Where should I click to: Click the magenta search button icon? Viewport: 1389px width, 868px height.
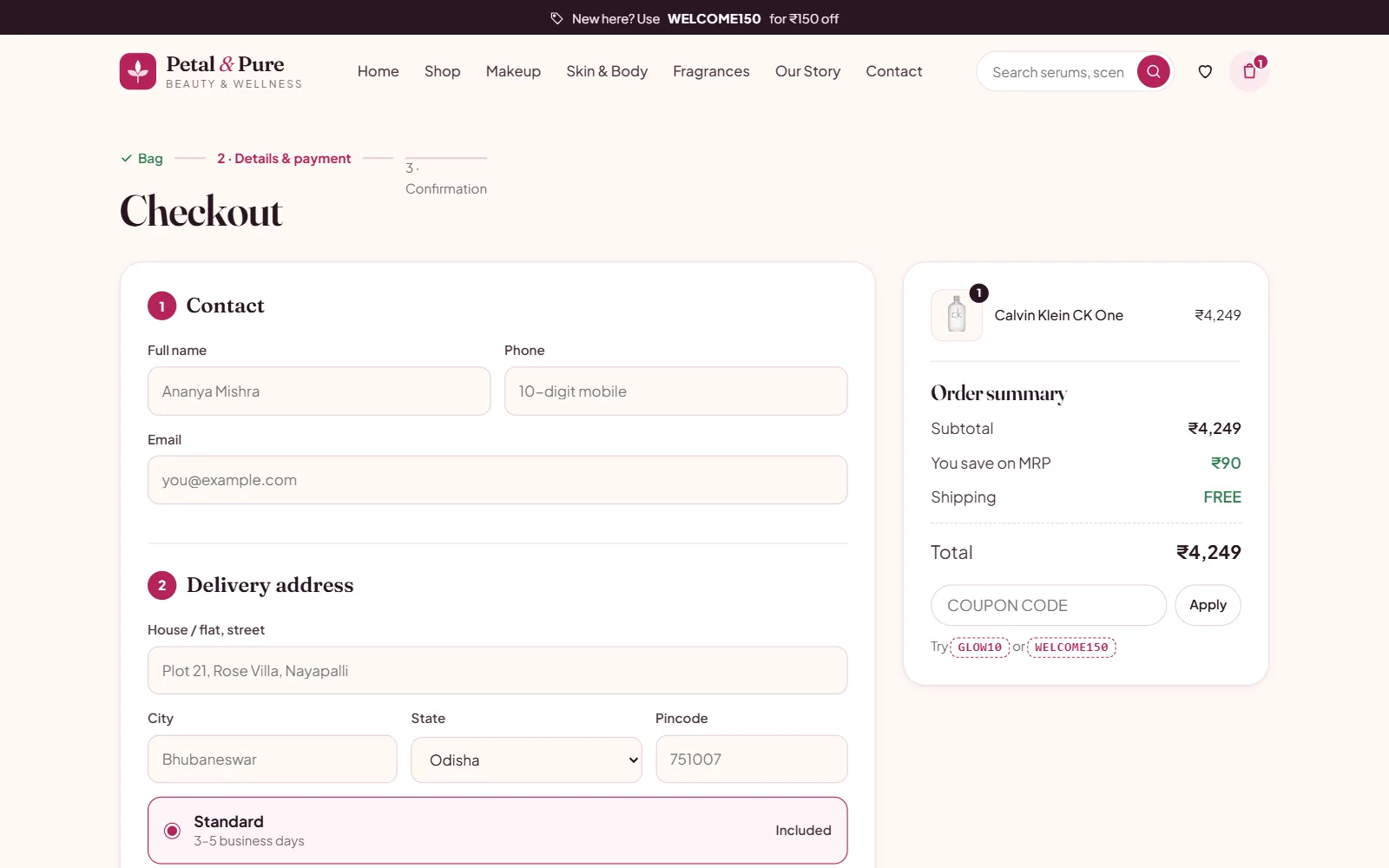(x=1153, y=71)
